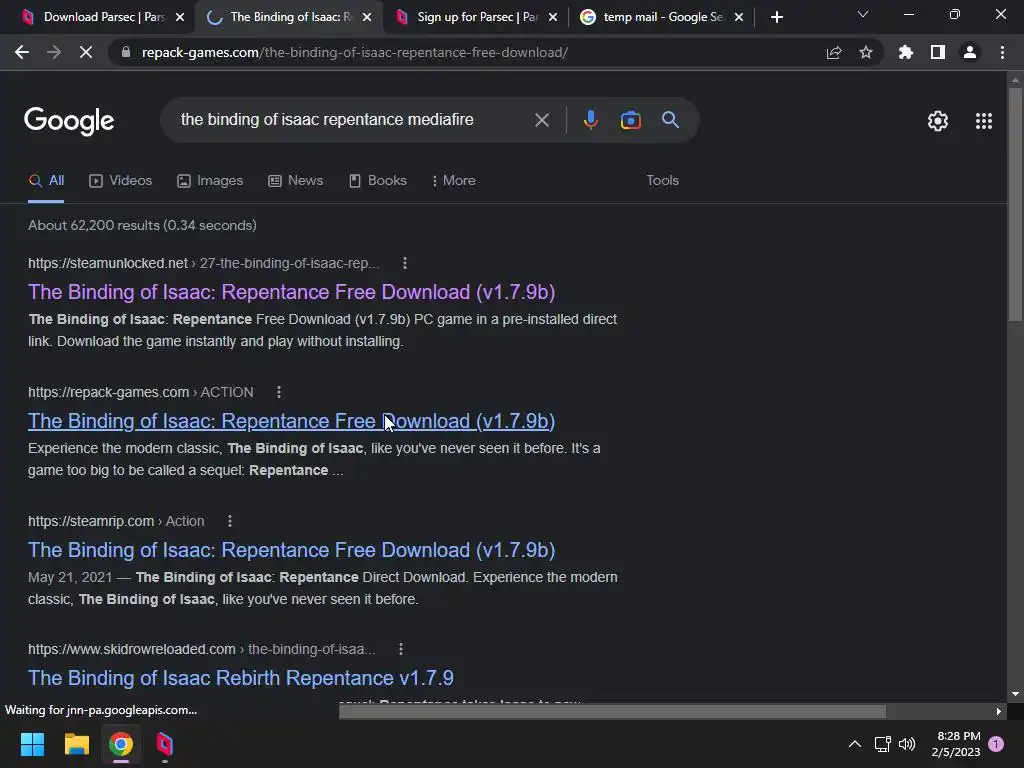The width and height of the screenshot is (1024, 768).
Task: Click the scroll down arrow
Action: tap(1015, 694)
